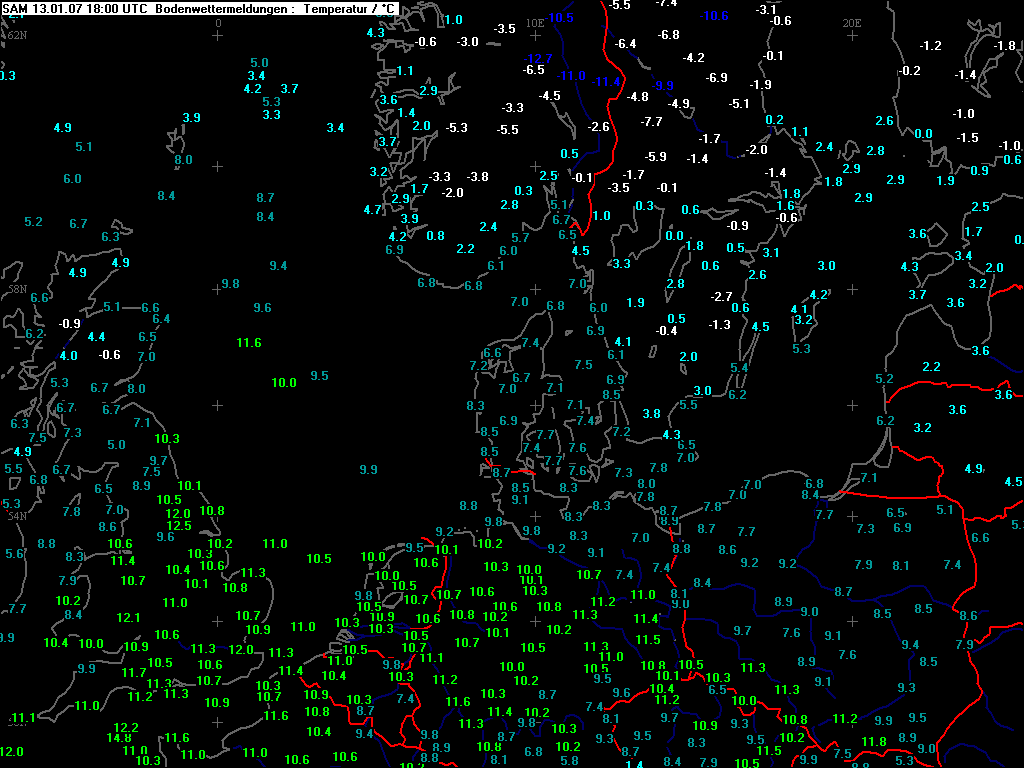Select the -4.5 station temperature
Screen dimensions: 1024x768
pos(550,95)
